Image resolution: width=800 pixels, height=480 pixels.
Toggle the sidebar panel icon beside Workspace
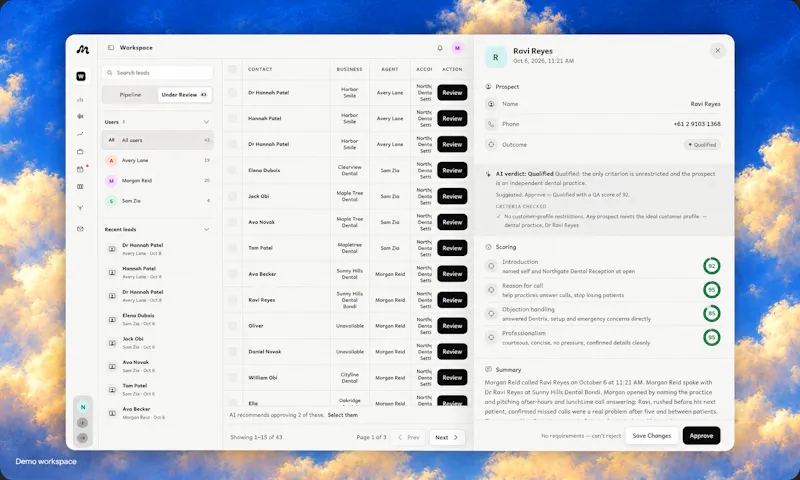[111, 47]
